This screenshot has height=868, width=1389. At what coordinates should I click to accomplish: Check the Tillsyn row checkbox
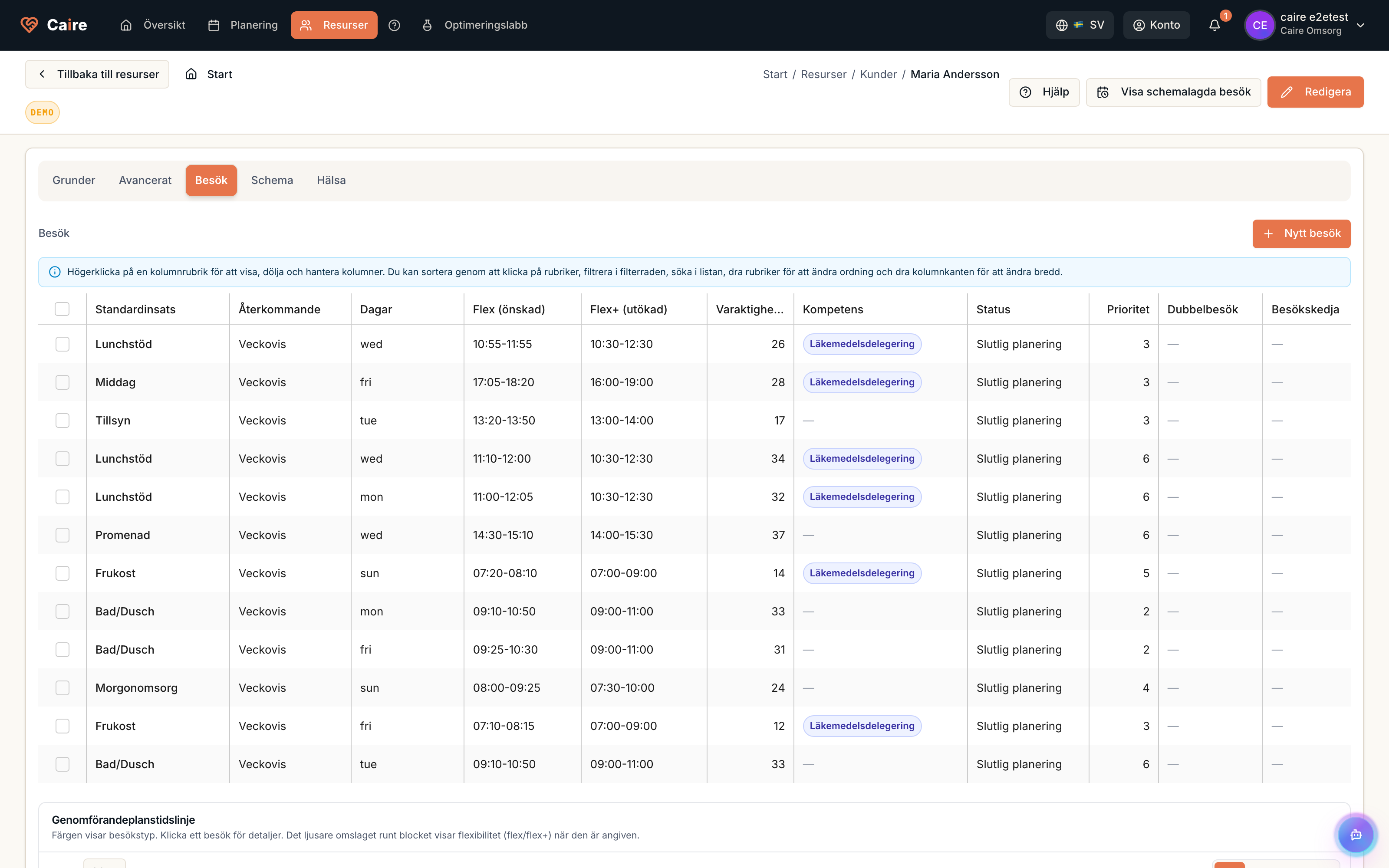tap(63, 421)
